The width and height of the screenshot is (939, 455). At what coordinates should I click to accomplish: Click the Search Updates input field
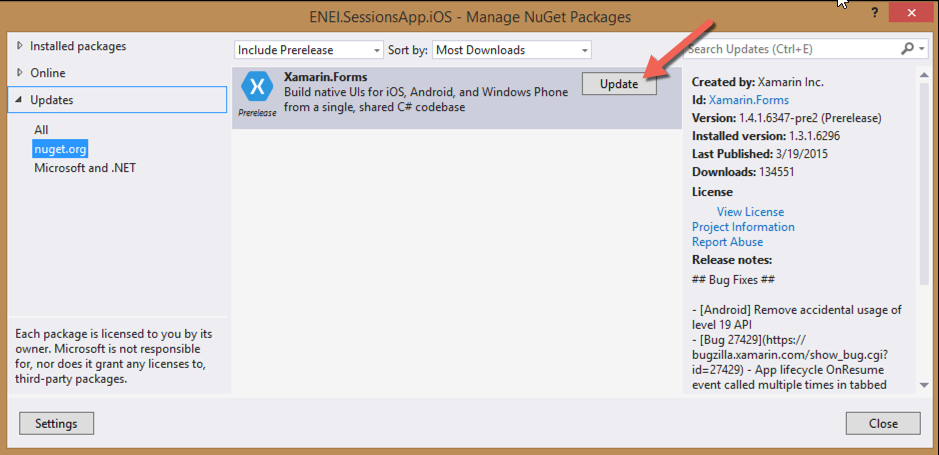coord(792,49)
